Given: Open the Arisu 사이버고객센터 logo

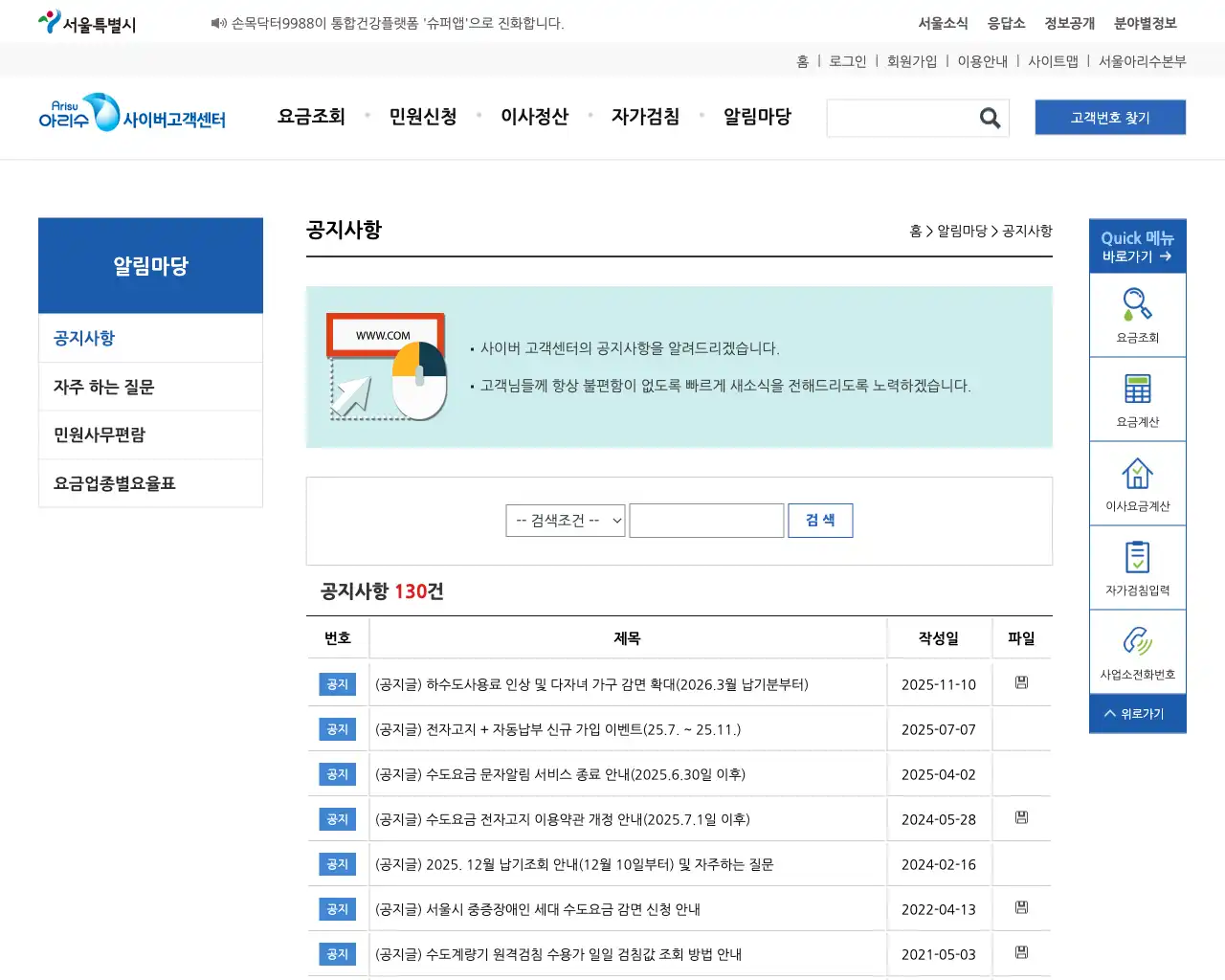Looking at the screenshot, I should click(x=132, y=115).
